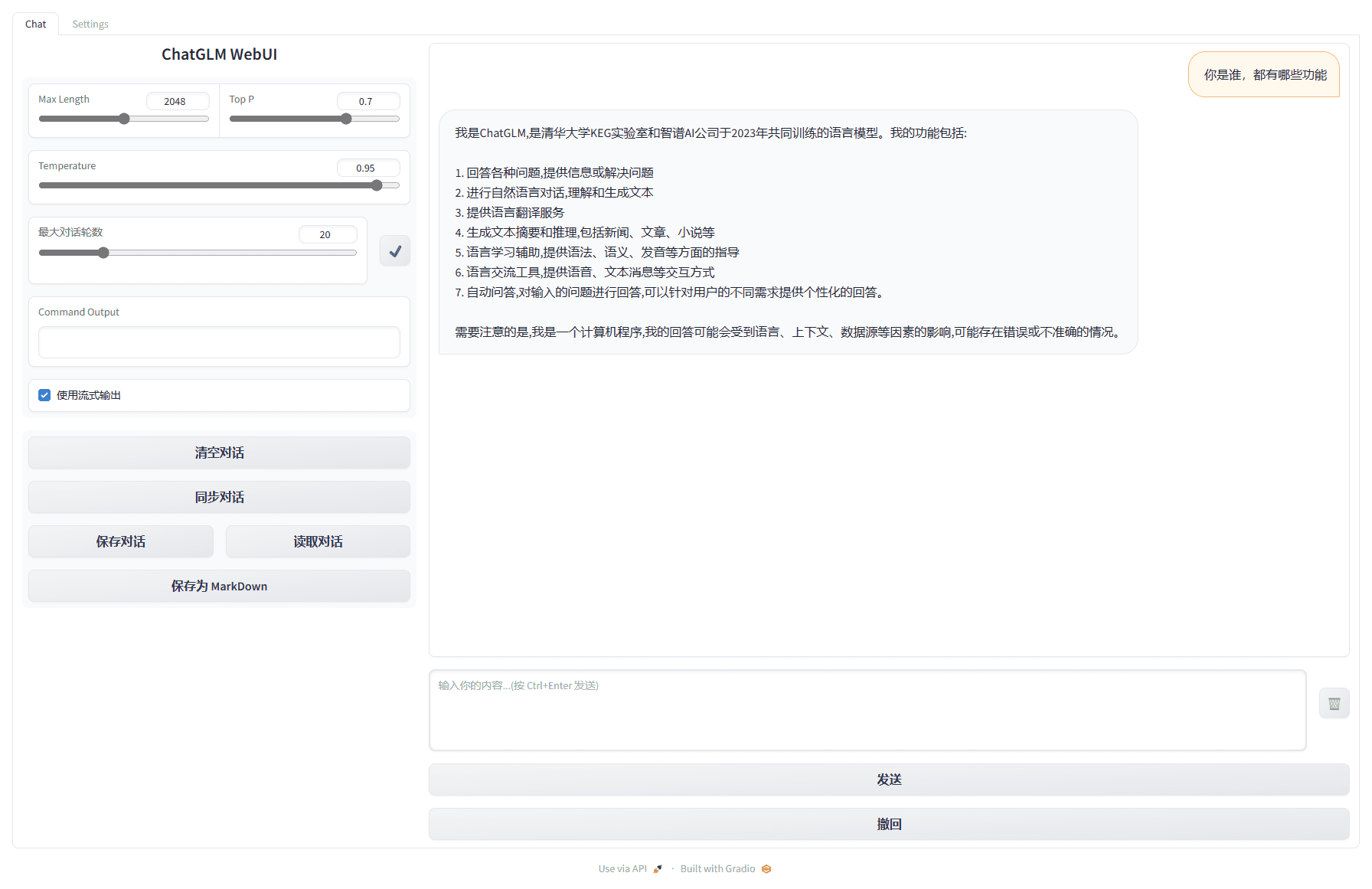Click the Max Length slider handle

click(x=124, y=119)
